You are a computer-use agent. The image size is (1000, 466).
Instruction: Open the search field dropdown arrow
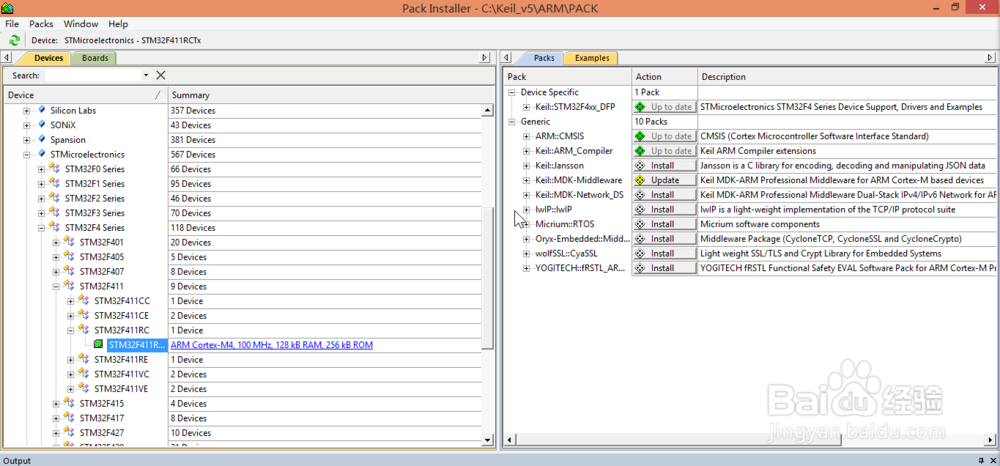click(x=146, y=75)
